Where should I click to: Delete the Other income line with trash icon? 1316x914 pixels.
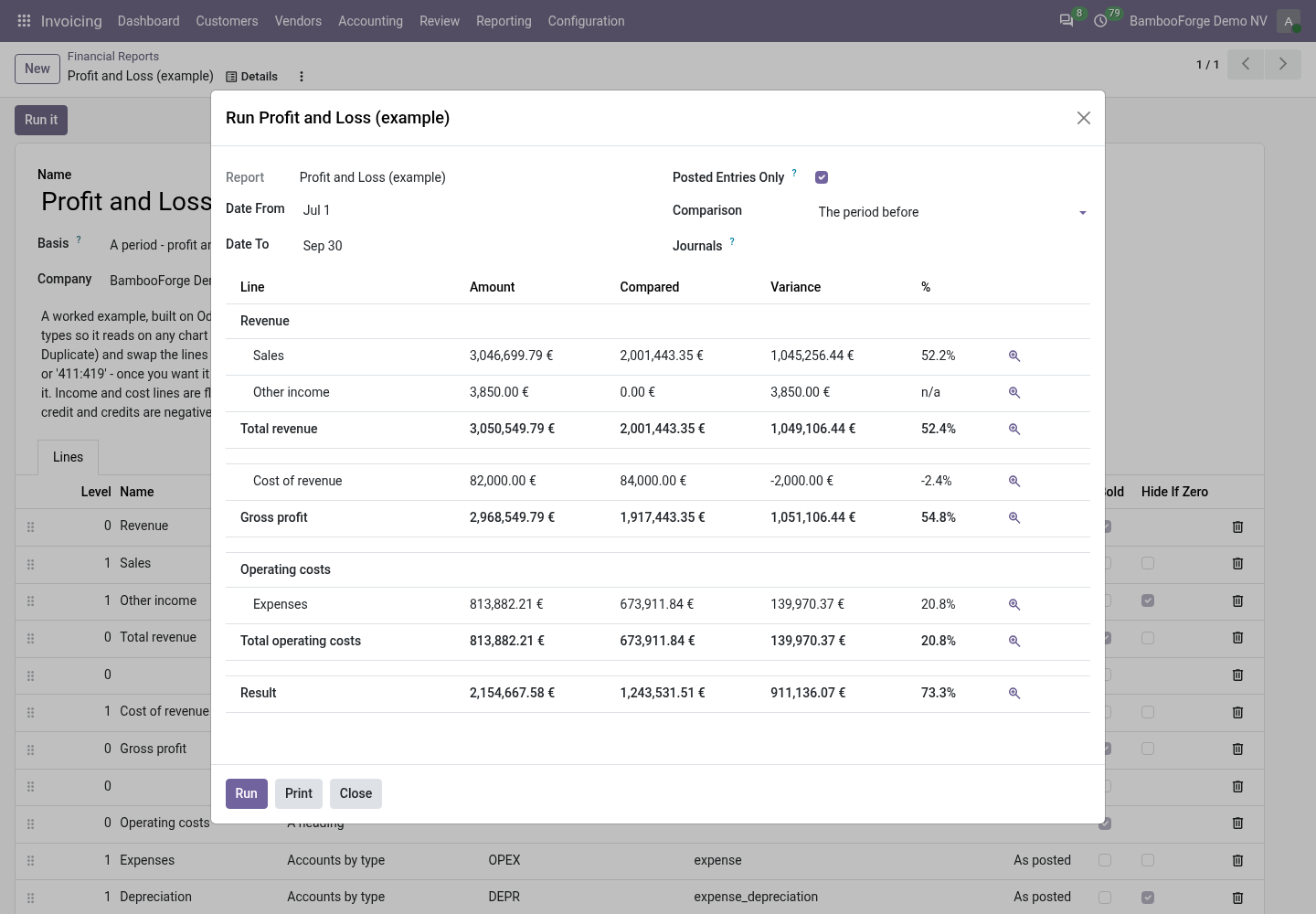coord(1238,600)
